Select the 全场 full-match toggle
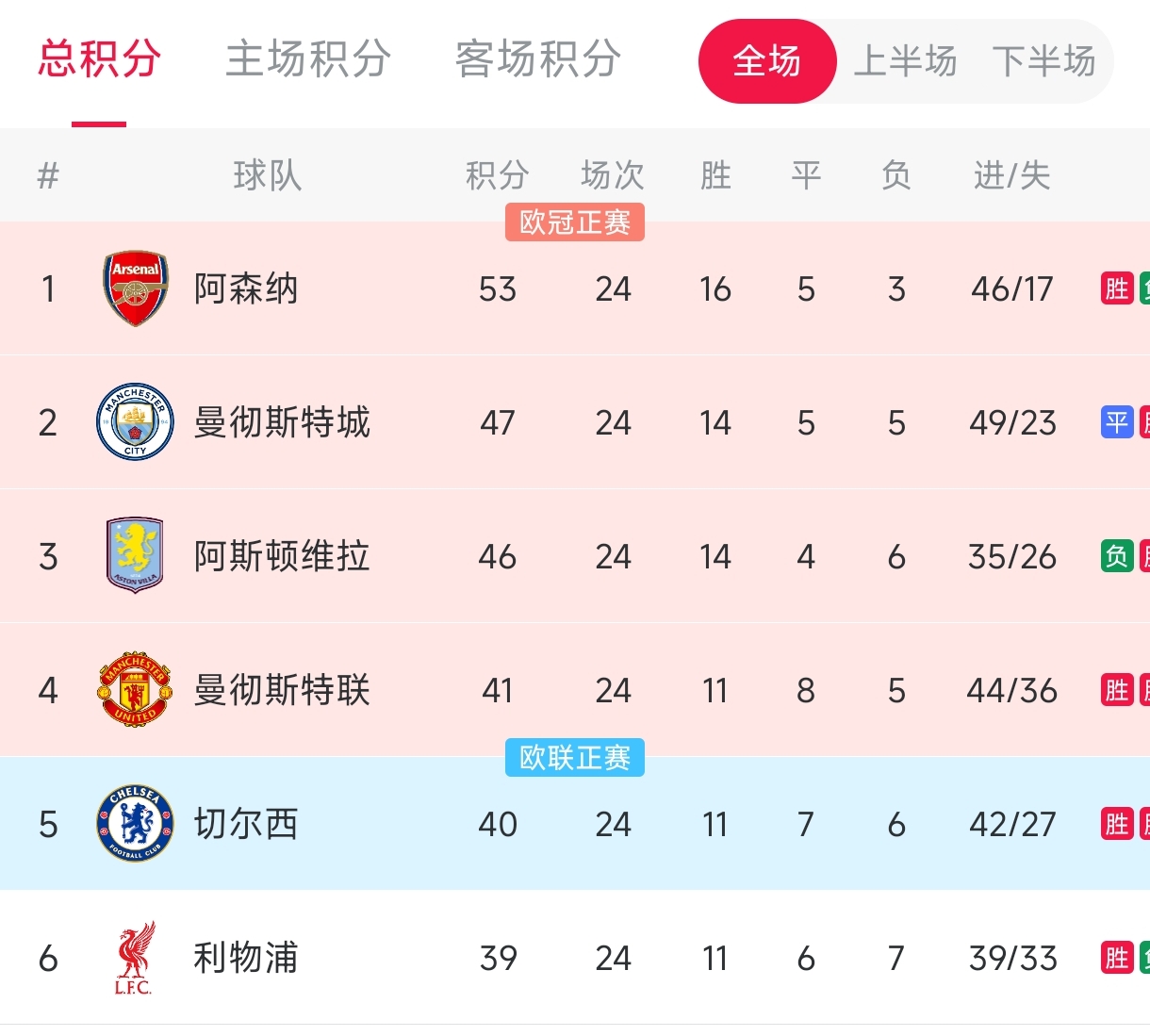This screenshot has width=1150, height=1036. pos(767,61)
